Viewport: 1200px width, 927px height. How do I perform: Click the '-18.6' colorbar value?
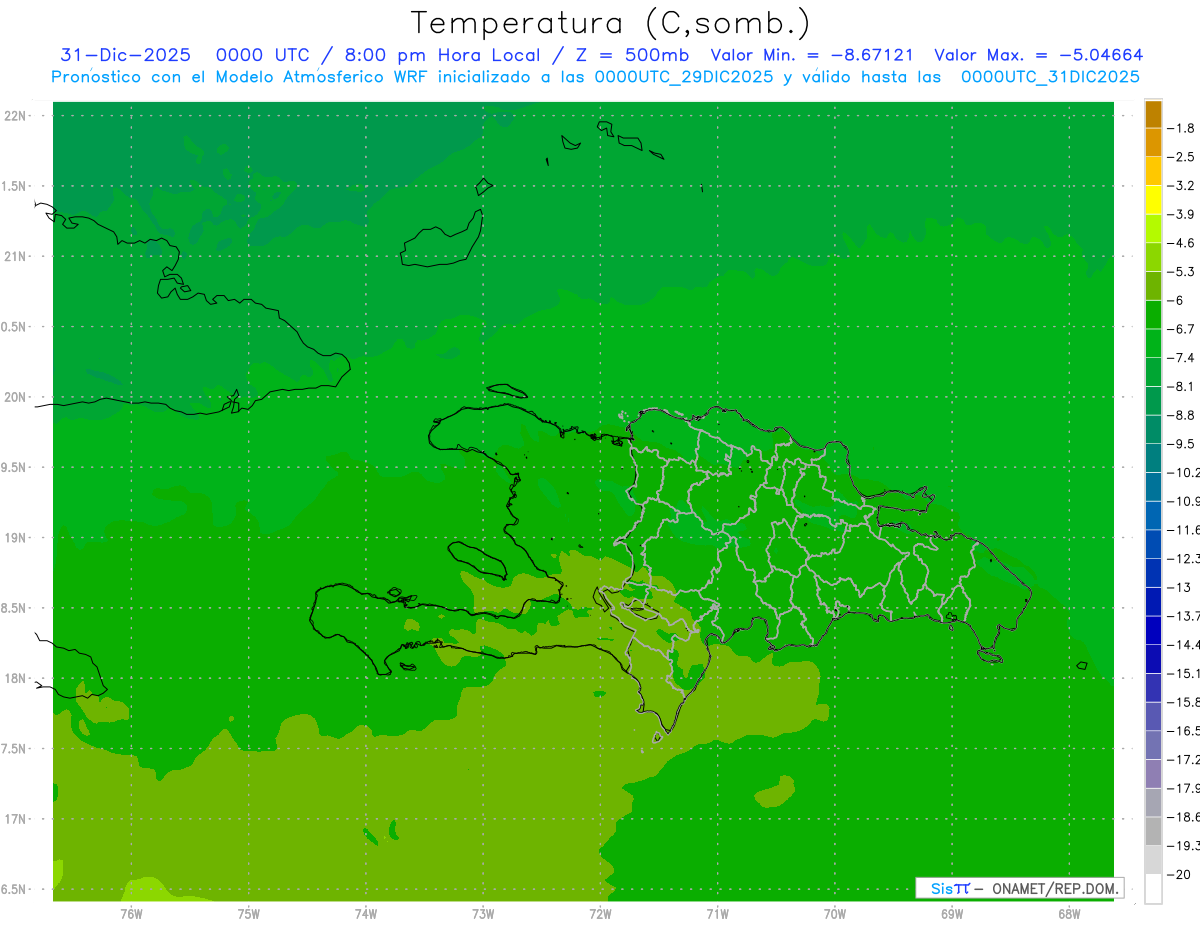[1183, 817]
